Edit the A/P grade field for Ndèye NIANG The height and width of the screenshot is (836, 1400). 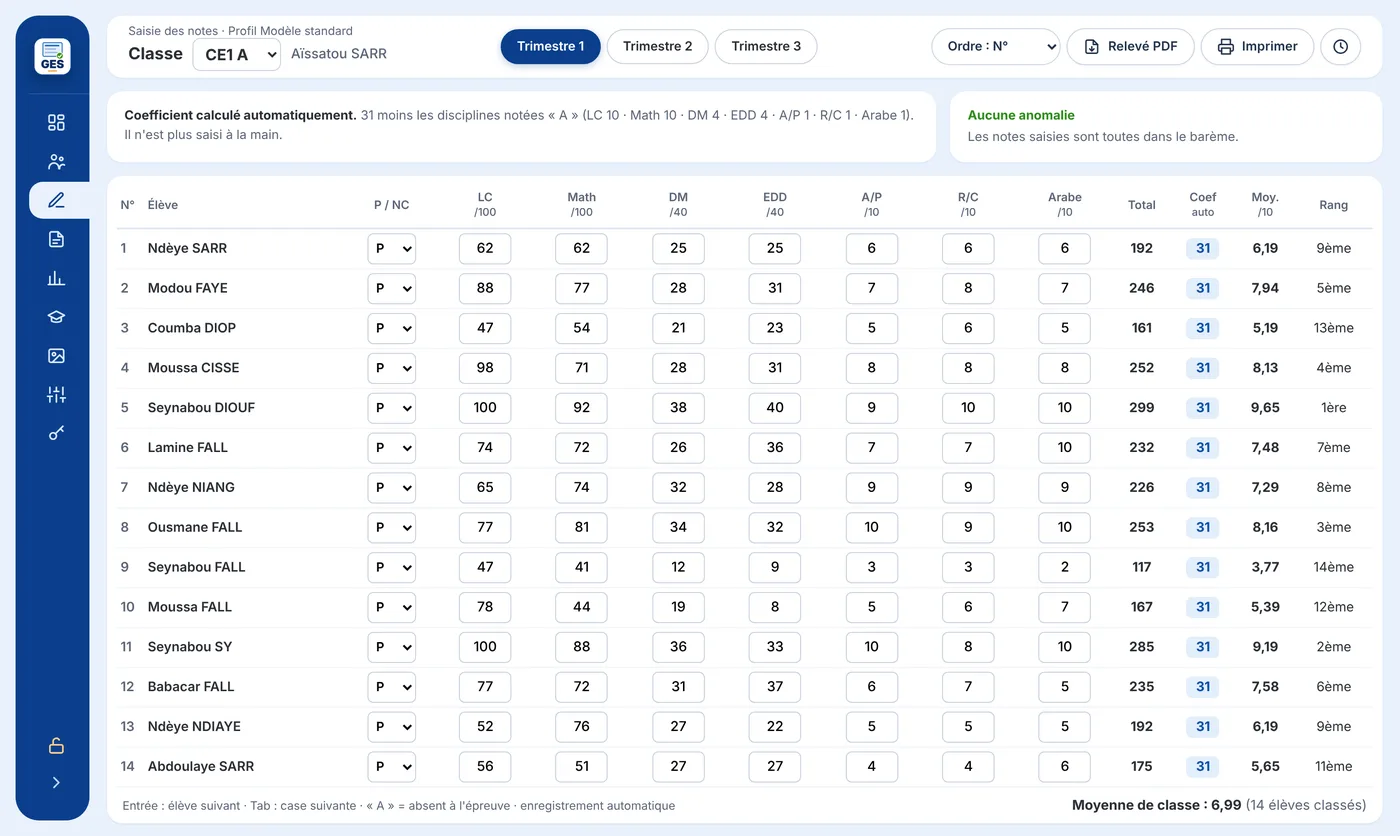point(872,488)
